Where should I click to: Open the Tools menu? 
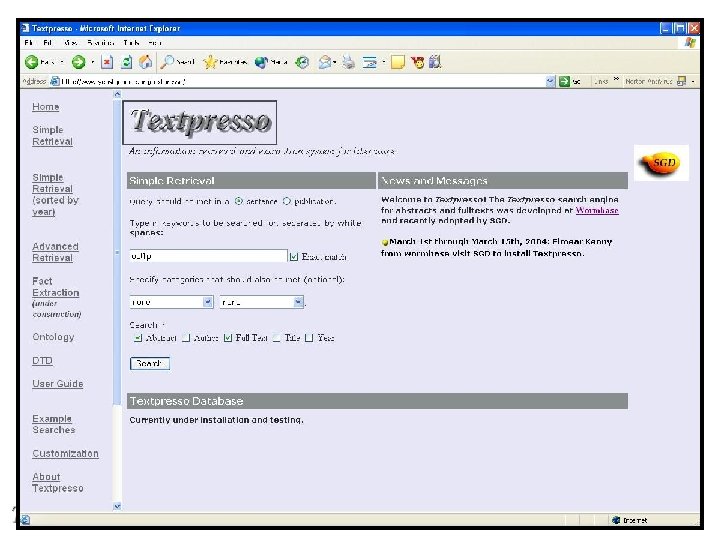131,43
